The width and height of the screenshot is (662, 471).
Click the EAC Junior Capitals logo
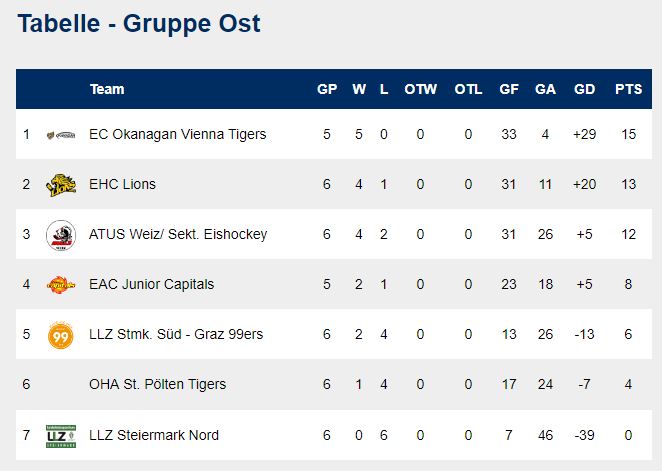(x=61, y=285)
